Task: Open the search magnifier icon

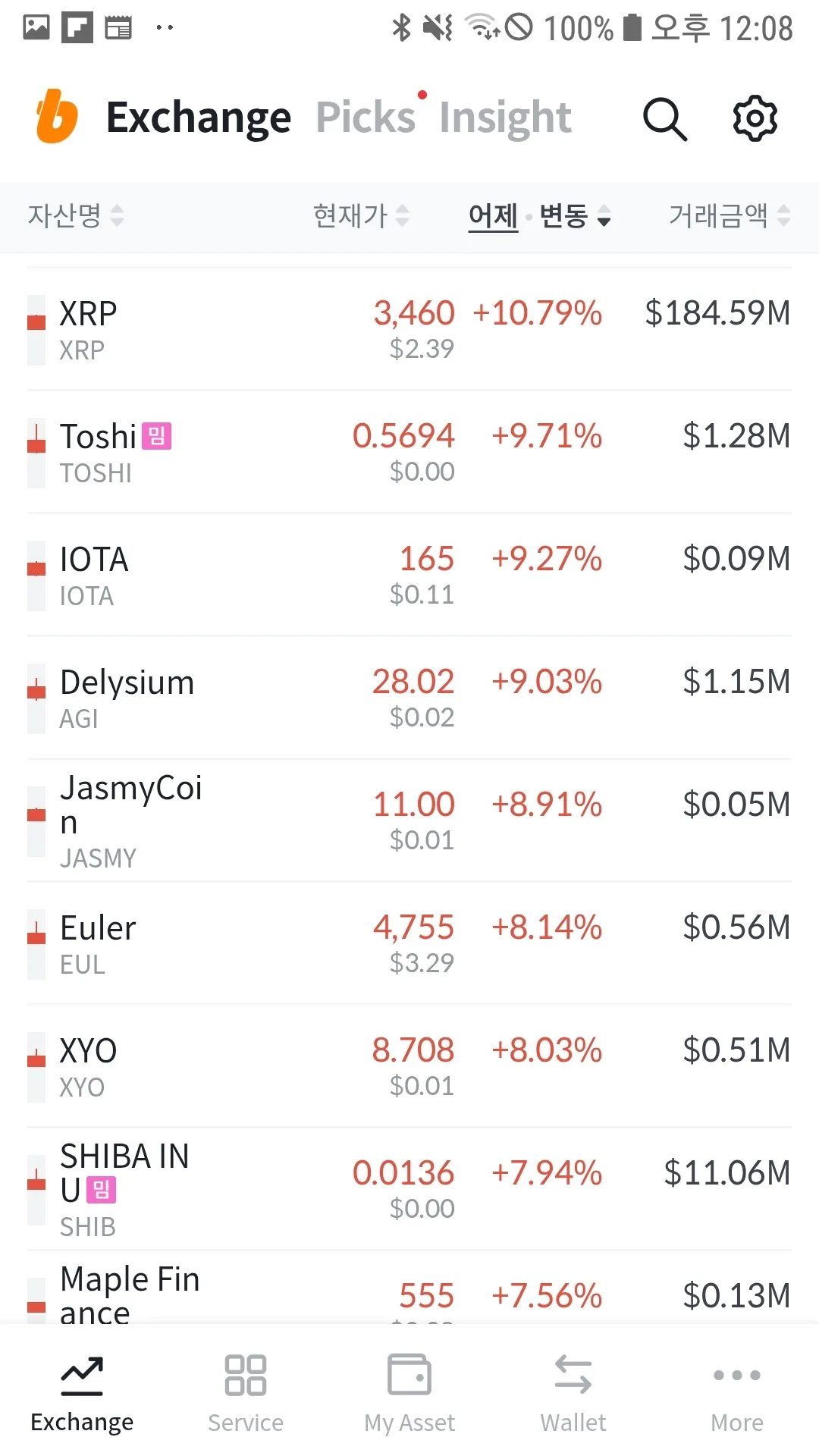Action: (x=664, y=119)
